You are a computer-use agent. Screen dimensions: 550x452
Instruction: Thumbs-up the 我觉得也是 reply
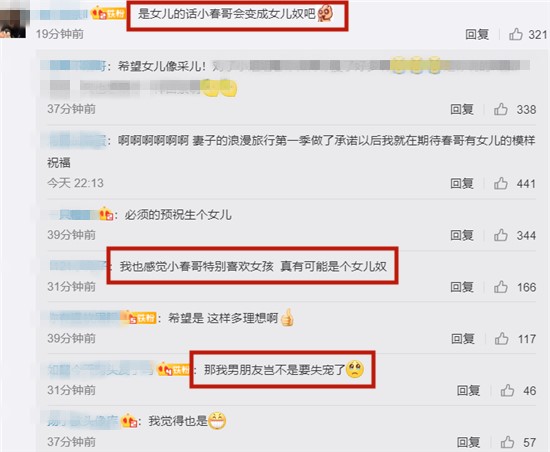pyautogui.click(x=507, y=442)
